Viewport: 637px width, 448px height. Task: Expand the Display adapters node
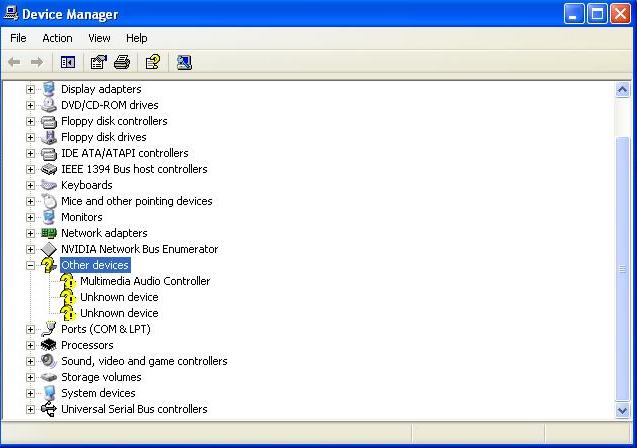coord(30,89)
